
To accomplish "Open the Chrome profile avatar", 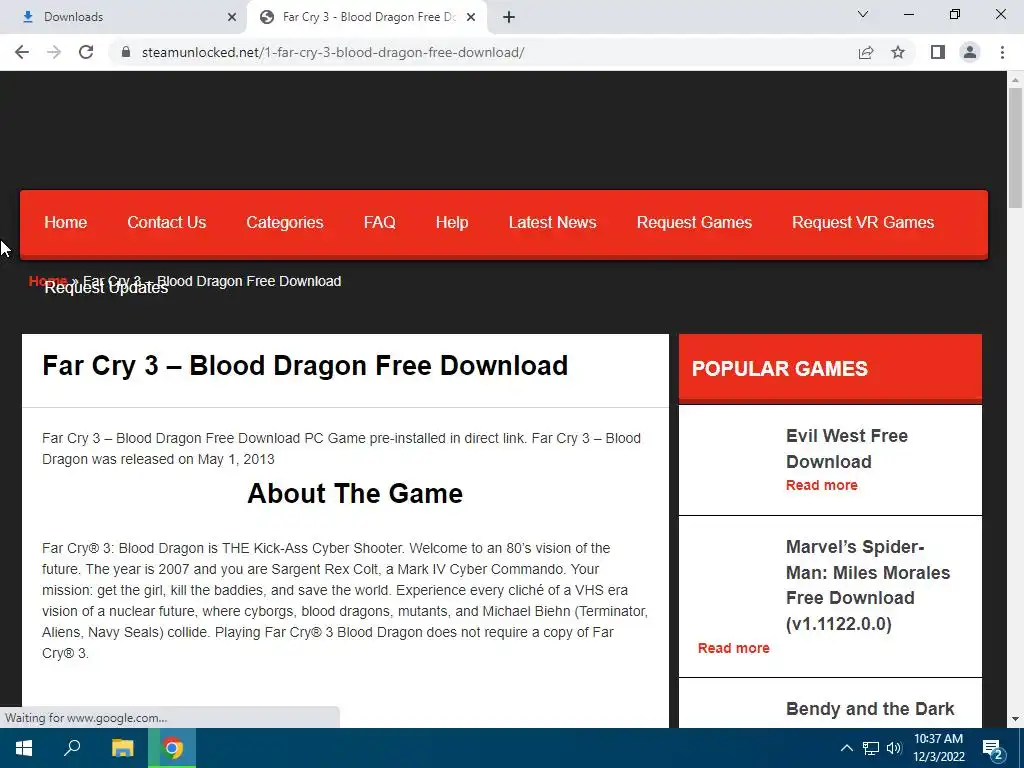I will point(970,52).
